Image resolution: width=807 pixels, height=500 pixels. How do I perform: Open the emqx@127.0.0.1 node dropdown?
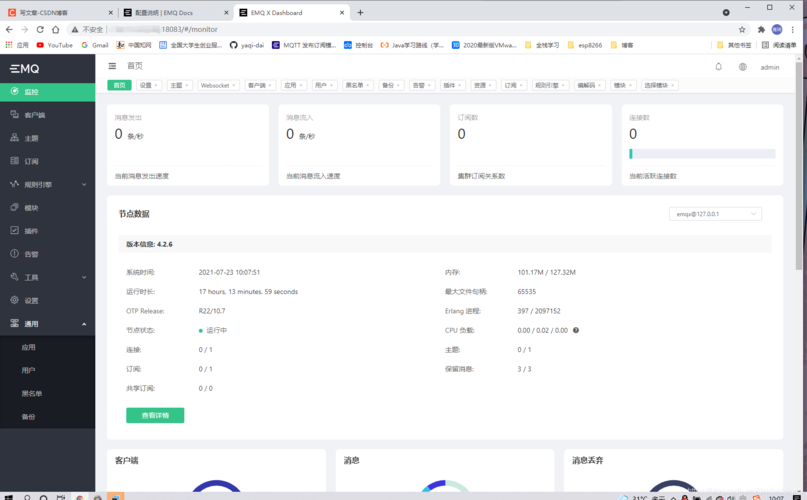coord(715,214)
